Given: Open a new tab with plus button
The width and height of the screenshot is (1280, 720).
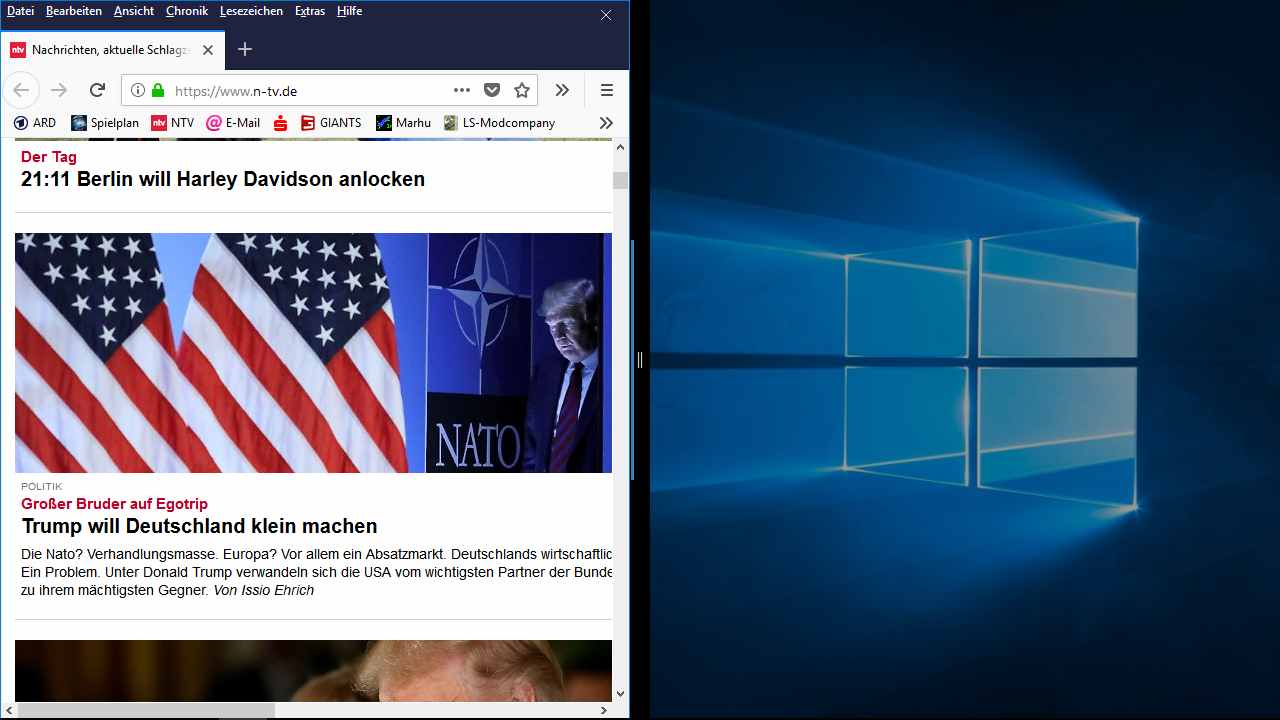Looking at the screenshot, I should (245, 49).
